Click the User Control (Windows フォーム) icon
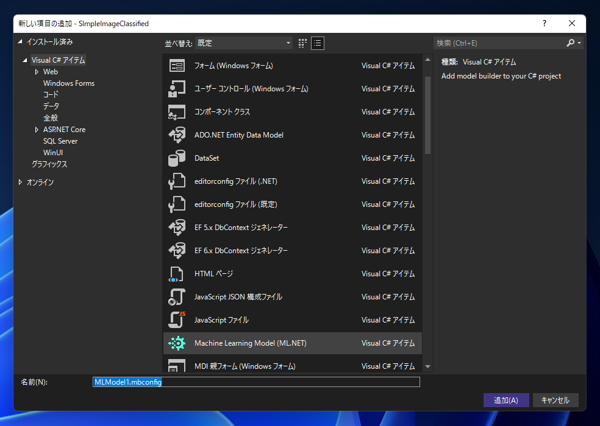Image resolution: width=600 pixels, height=426 pixels. [177, 89]
